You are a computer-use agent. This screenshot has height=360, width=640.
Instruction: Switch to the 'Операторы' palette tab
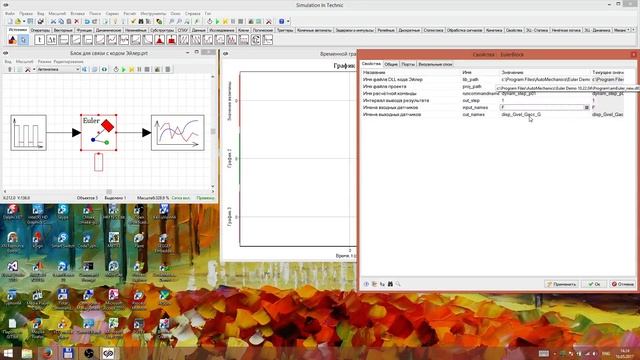pos(40,30)
